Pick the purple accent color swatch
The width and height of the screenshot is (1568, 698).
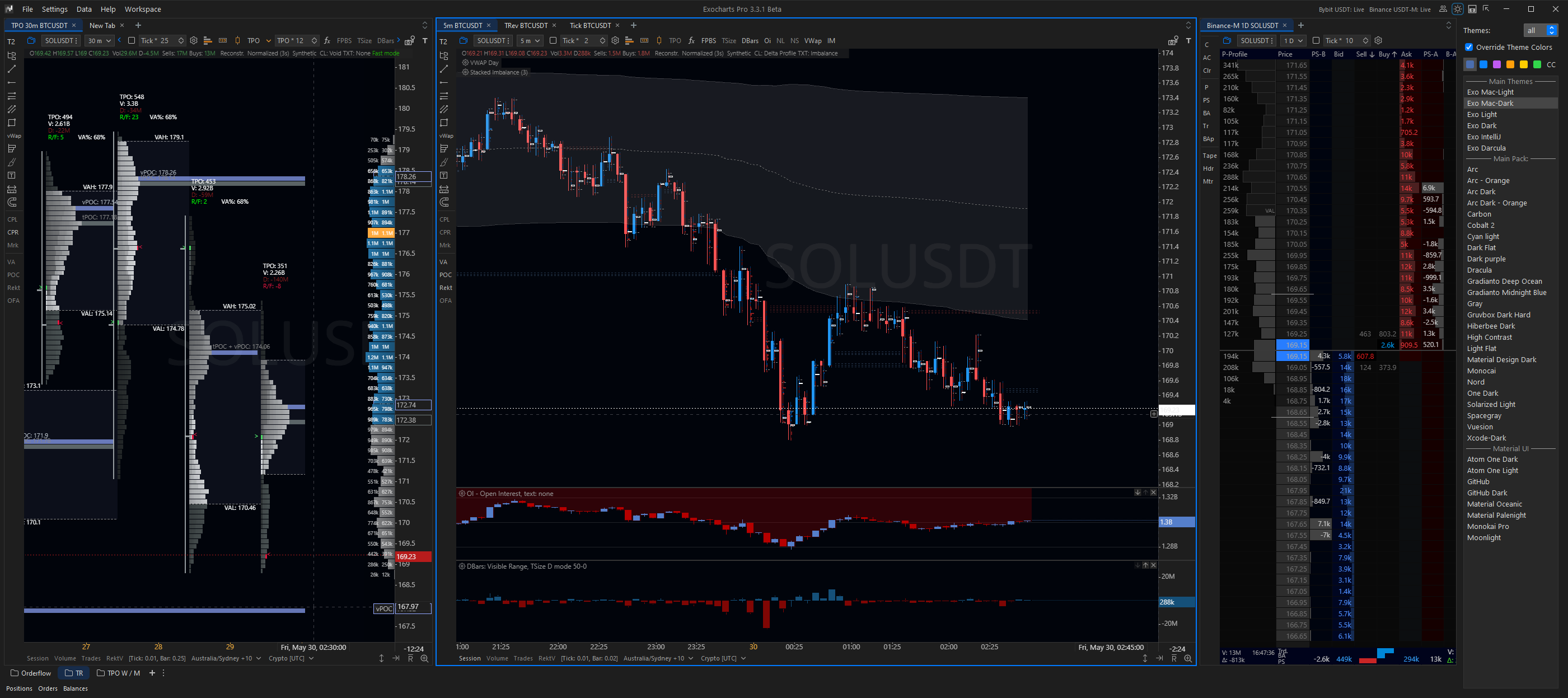point(1497,64)
